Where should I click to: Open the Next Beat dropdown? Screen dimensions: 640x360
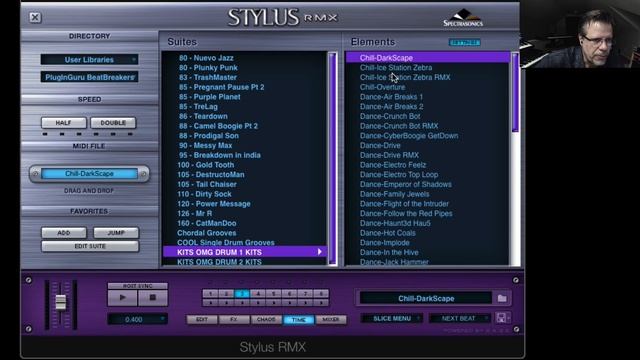pyautogui.click(x=459, y=318)
